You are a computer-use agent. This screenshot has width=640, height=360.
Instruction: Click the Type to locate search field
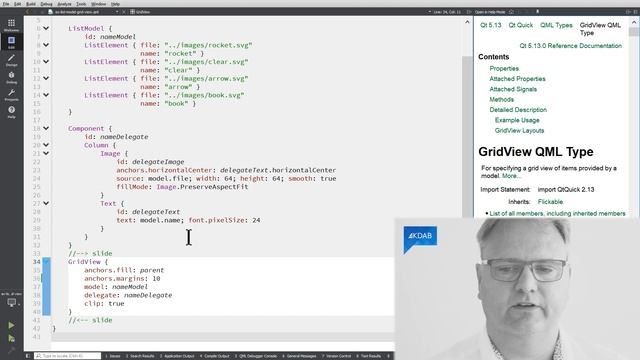67,356
